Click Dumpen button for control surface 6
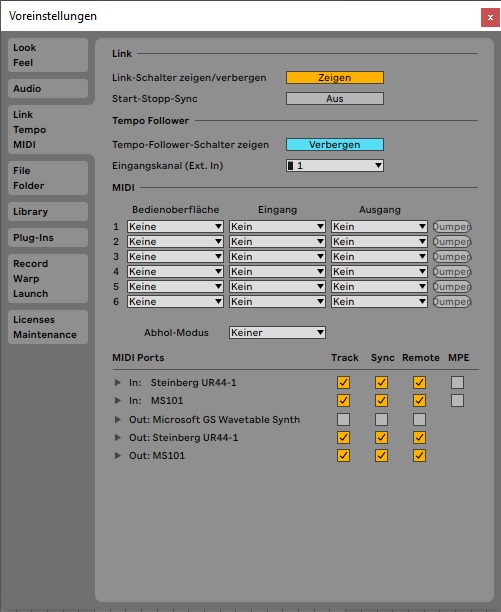Screen dimensions: 501x612 452,302
